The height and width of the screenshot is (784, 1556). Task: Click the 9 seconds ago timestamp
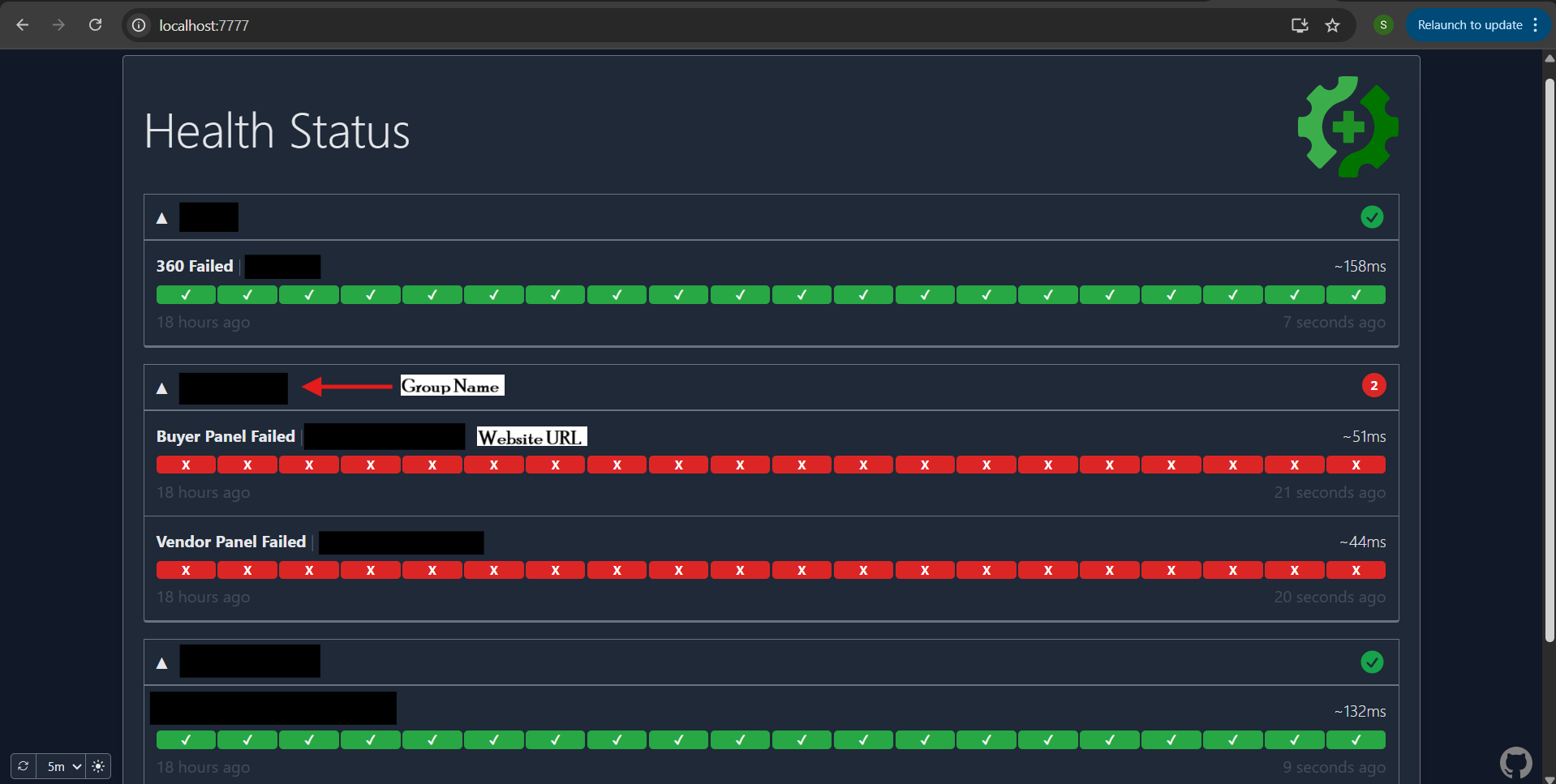pos(1334,767)
